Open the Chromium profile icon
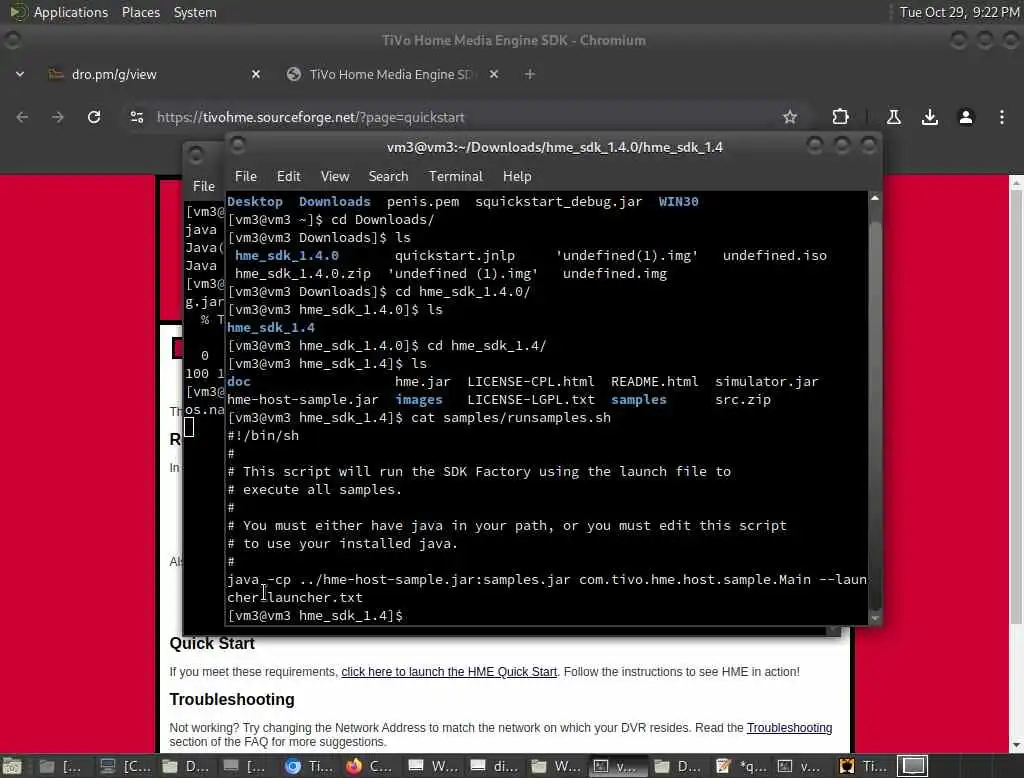1024x778 pixels. click(x=965, y=117)
